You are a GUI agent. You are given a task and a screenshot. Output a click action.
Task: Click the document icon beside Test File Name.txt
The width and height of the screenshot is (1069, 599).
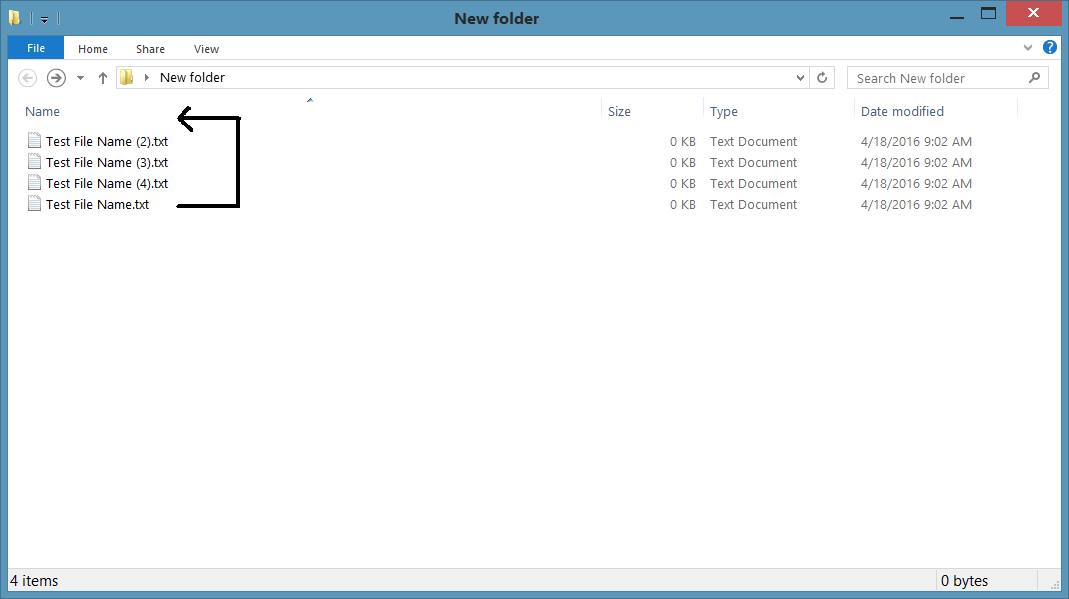tap(33, 204)
